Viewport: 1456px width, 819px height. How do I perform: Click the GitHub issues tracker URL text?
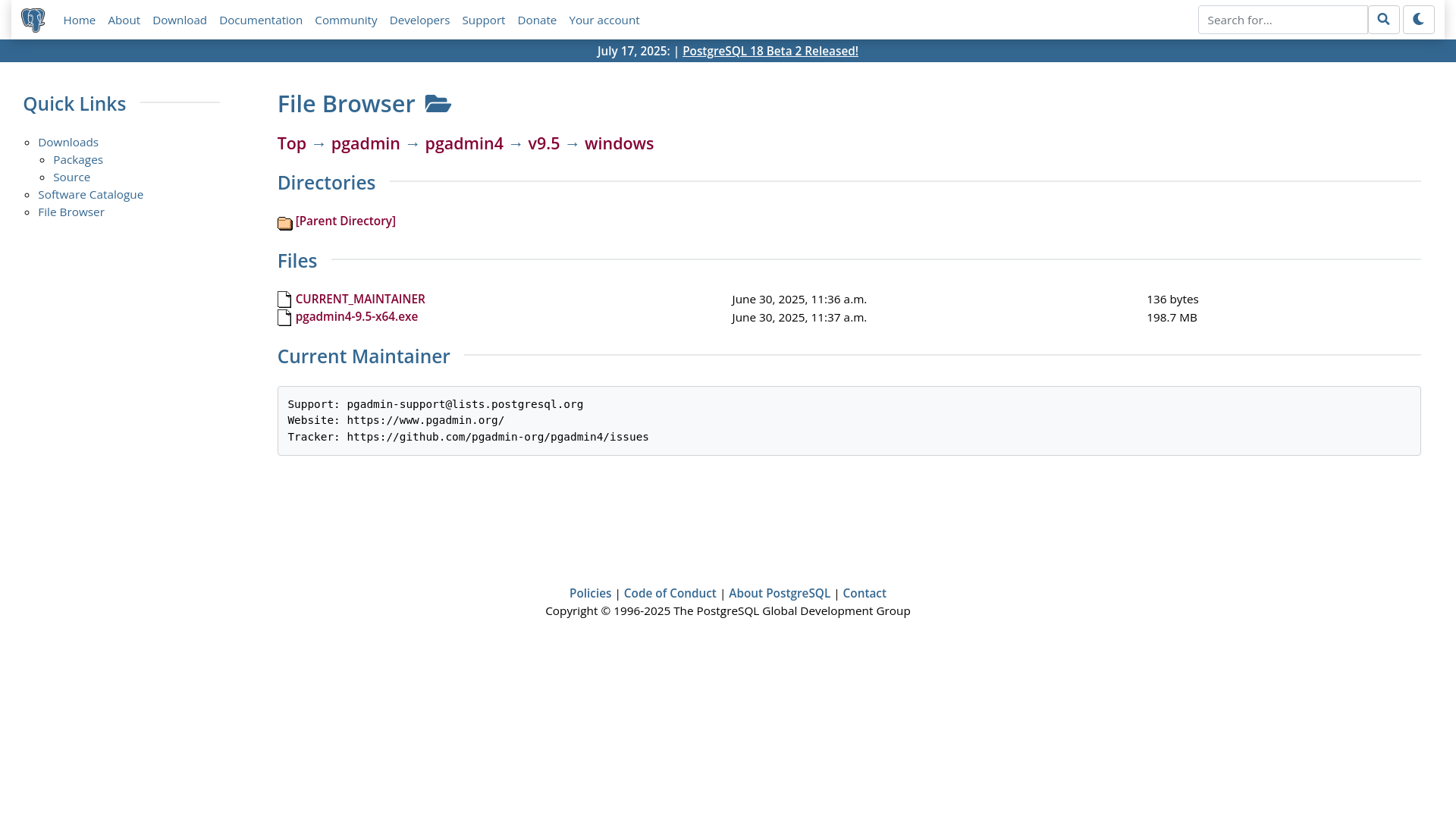(497, 437)
